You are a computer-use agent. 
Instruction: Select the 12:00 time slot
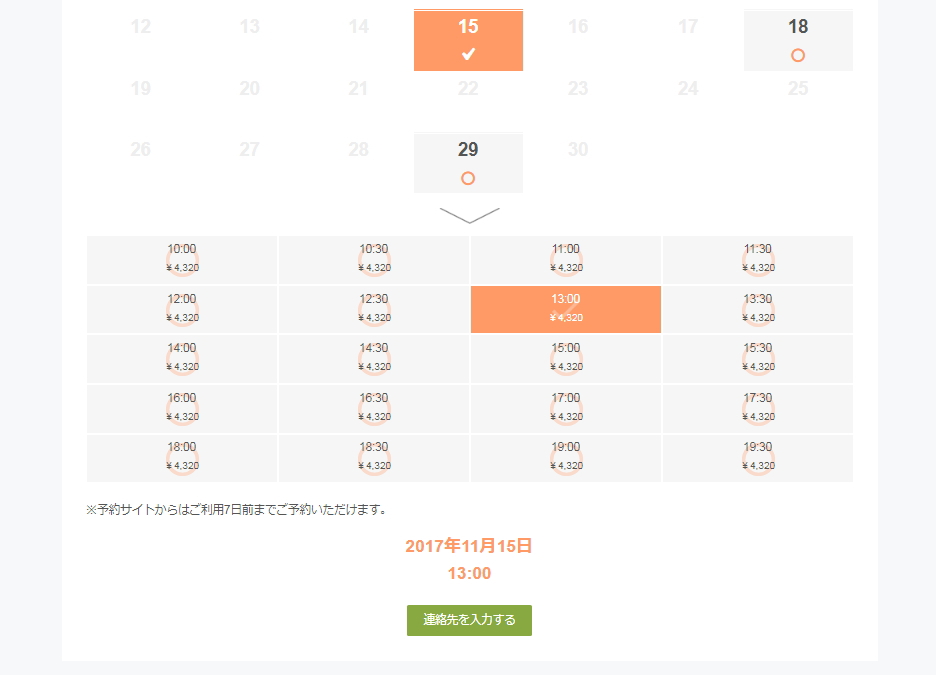point(182,309)
